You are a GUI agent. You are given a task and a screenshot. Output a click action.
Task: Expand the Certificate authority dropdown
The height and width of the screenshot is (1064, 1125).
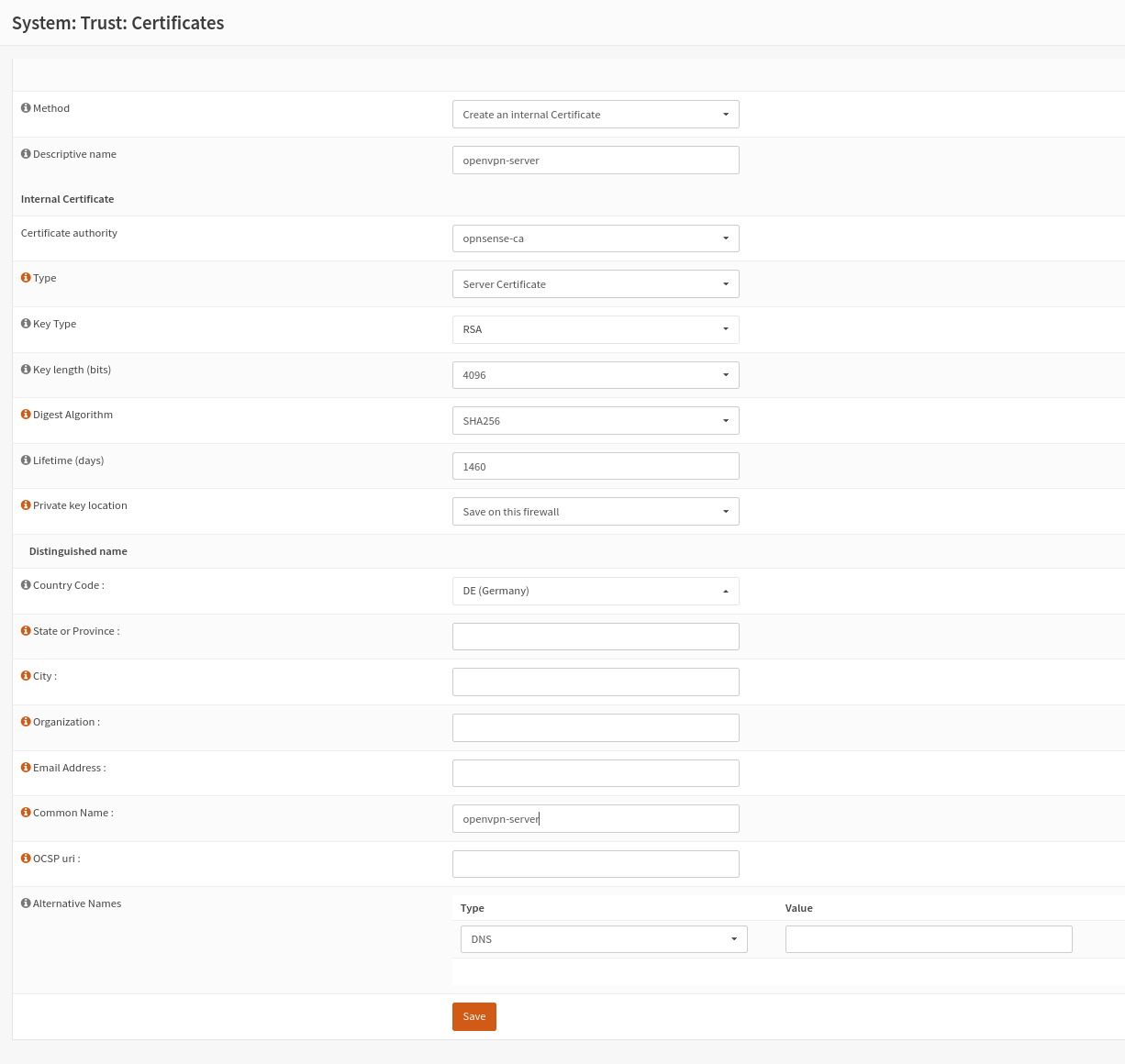[596, 238]
